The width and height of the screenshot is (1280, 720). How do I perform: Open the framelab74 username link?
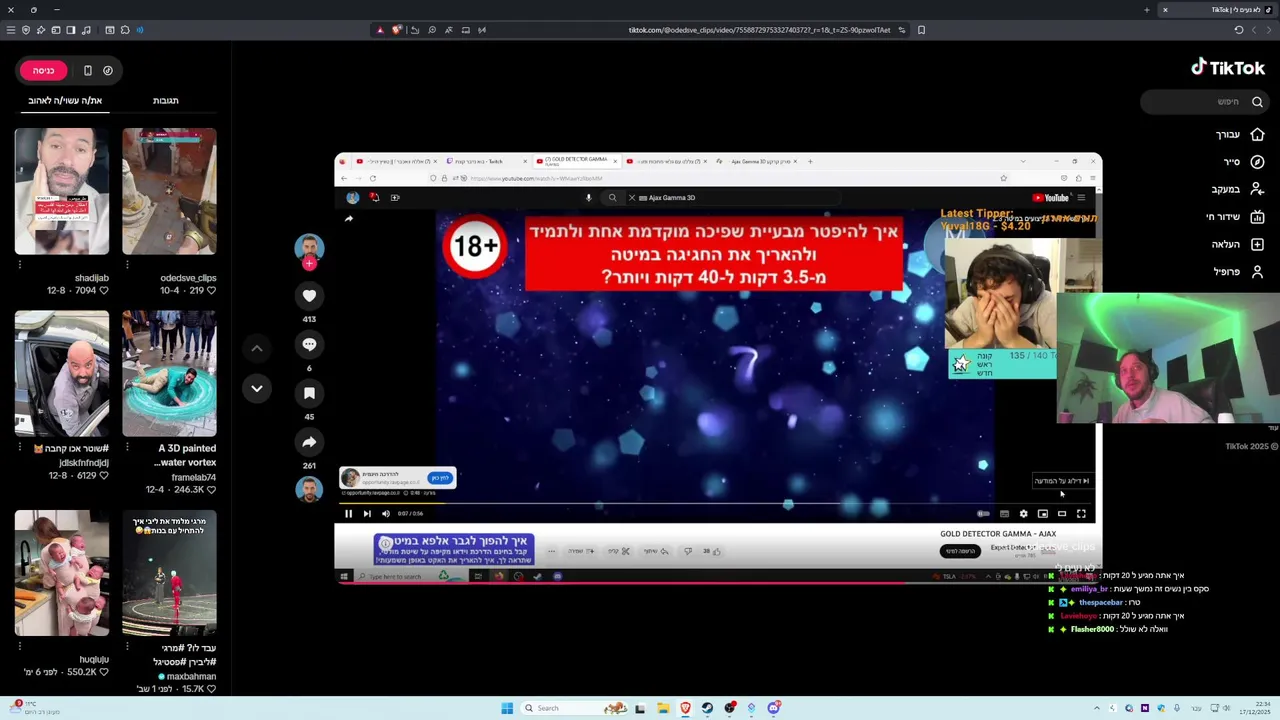[x=192, y=477]
